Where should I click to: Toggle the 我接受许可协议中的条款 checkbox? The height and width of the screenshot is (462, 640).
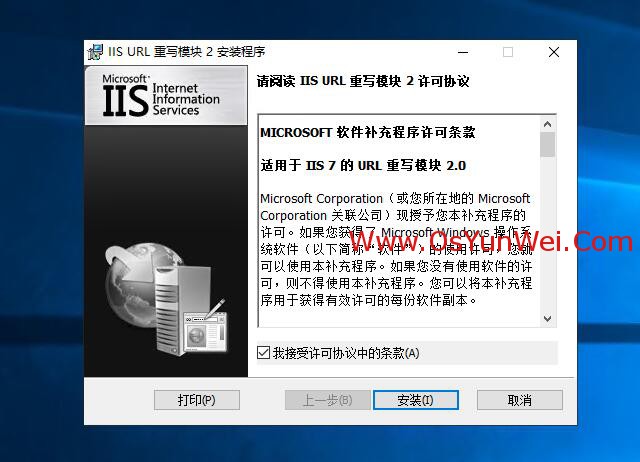pyautogui.click(x=264, y=353)
